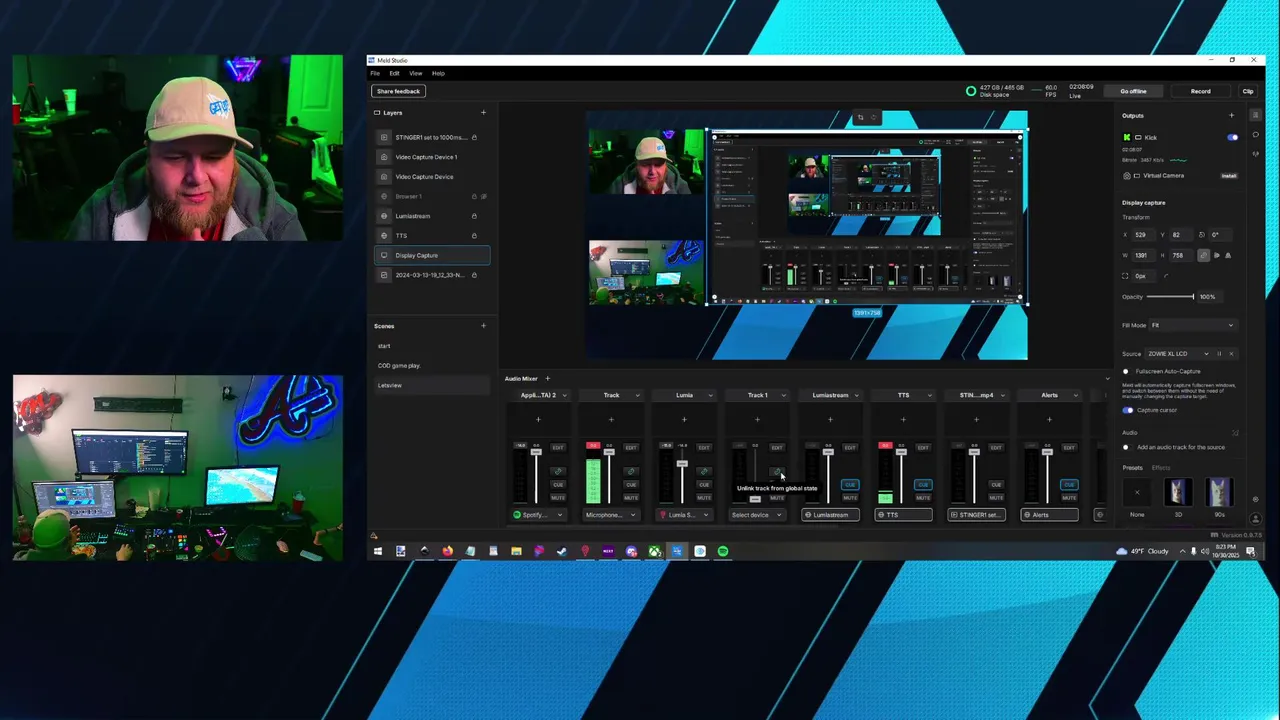Click the transform width input field

click(1144, 255)
